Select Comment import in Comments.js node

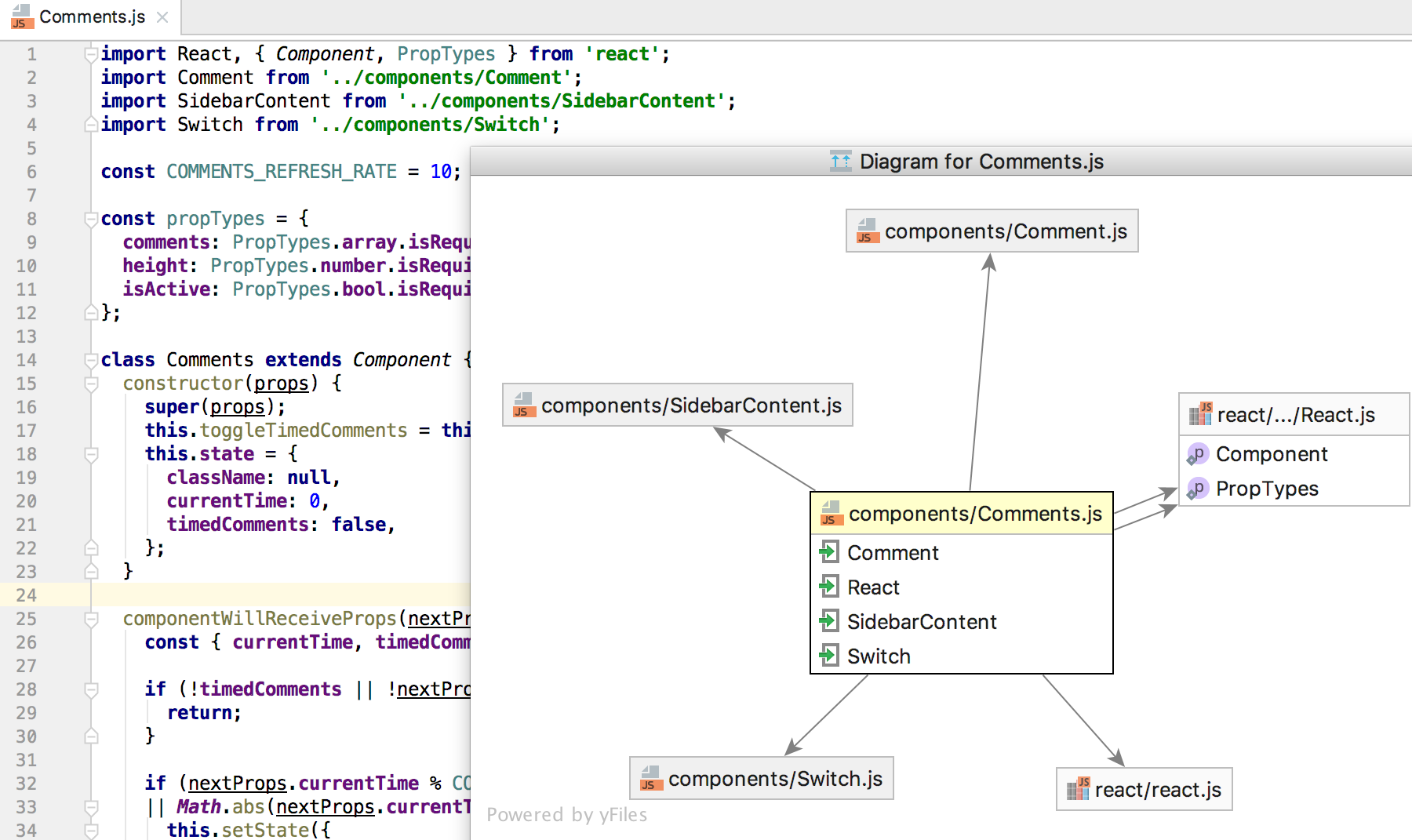click(962, 552)
